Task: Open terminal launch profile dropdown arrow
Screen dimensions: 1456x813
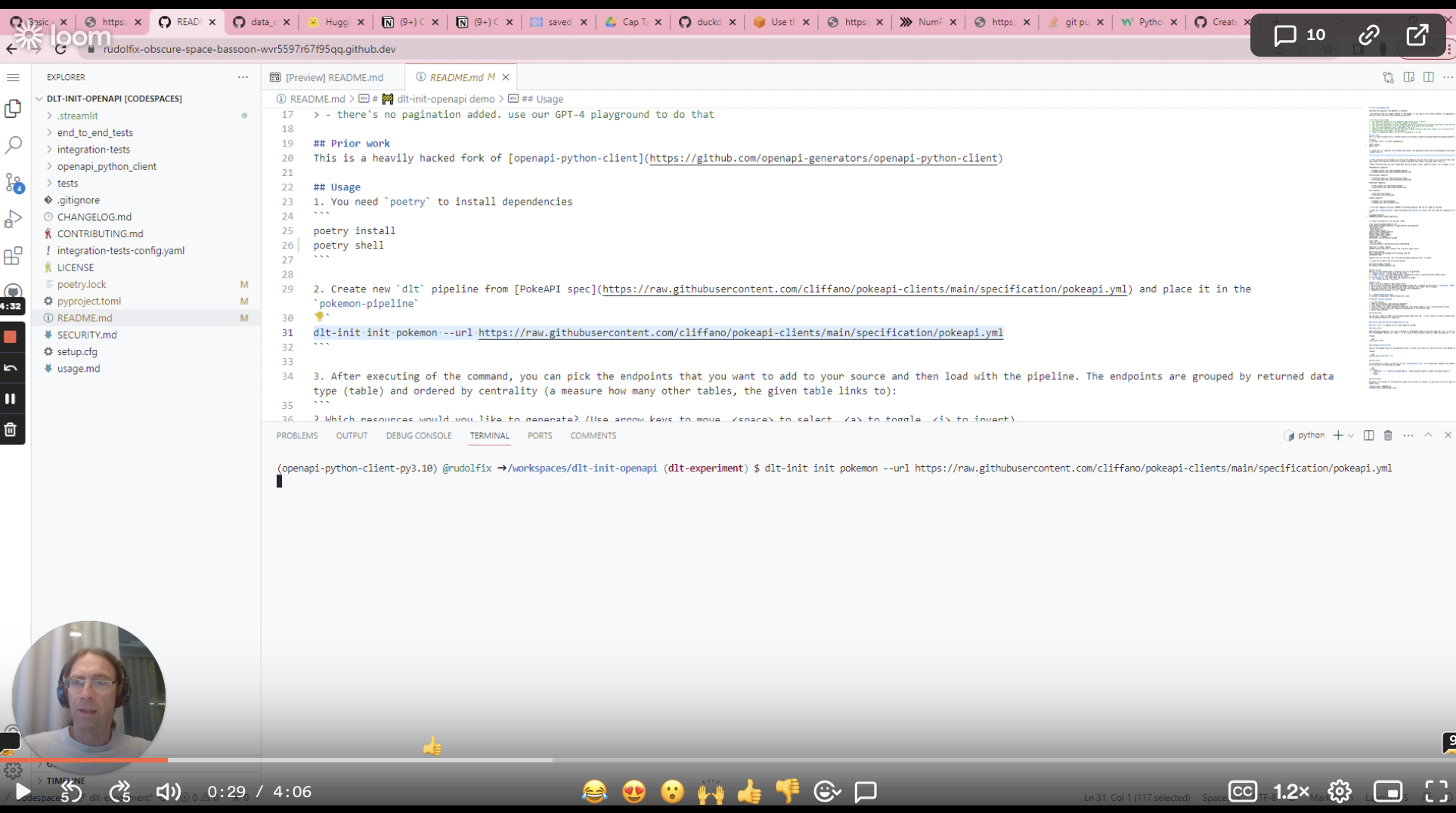Action: click(x=1351, y=435)
